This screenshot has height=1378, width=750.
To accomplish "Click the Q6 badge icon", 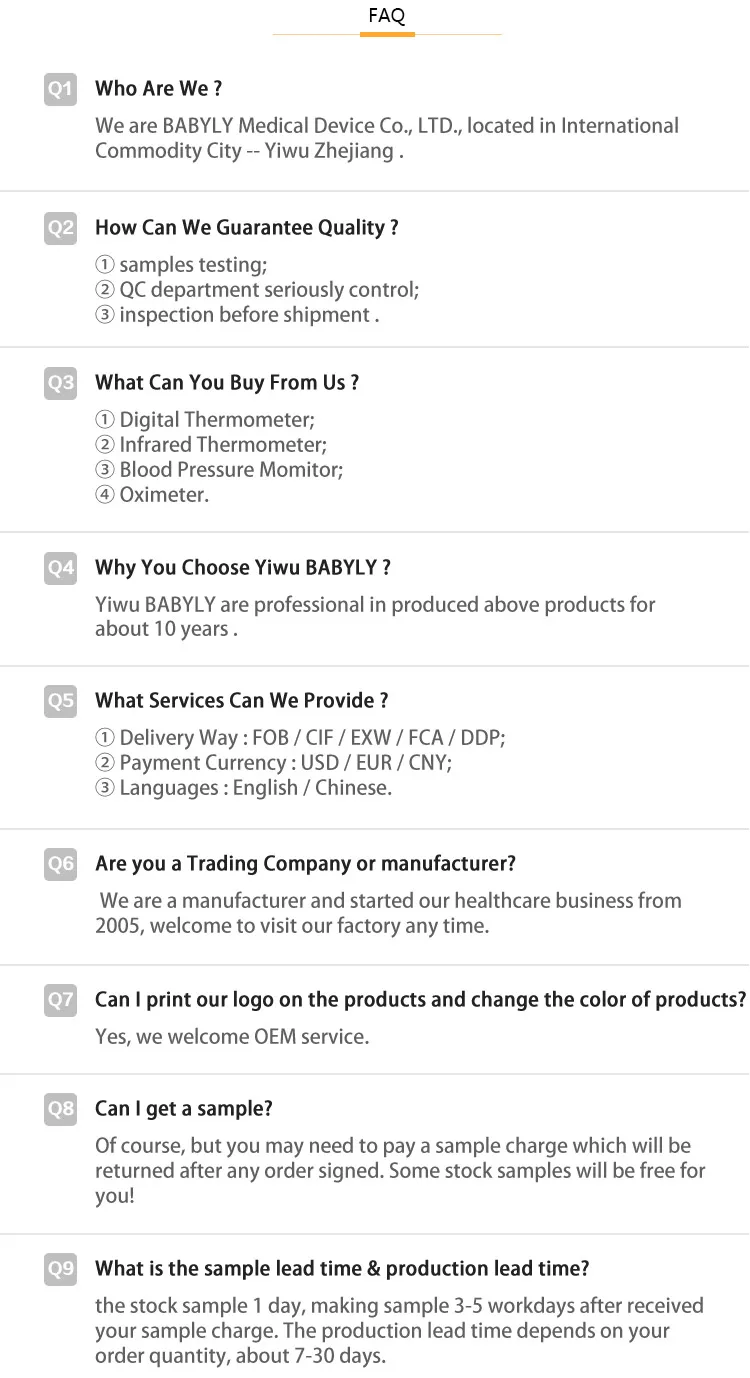I will coord(60,865).
